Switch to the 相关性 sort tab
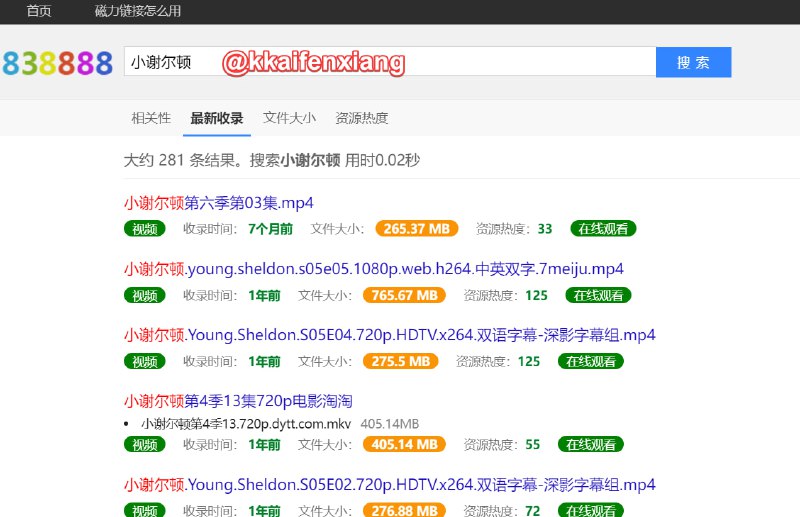The image size is (800, 517). coord(151,118)
